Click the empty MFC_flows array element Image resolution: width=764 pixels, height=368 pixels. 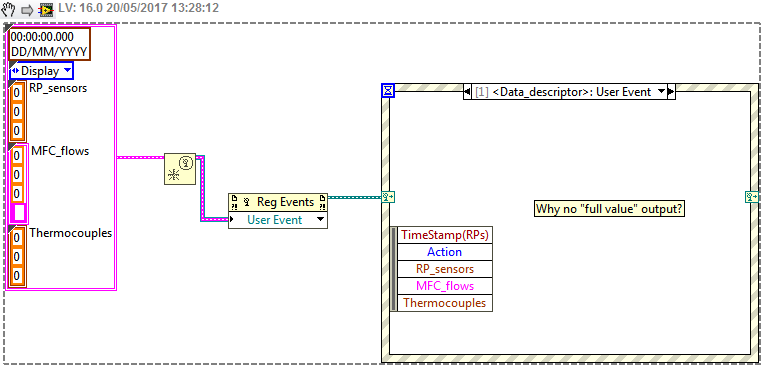[x=19, y=213]
